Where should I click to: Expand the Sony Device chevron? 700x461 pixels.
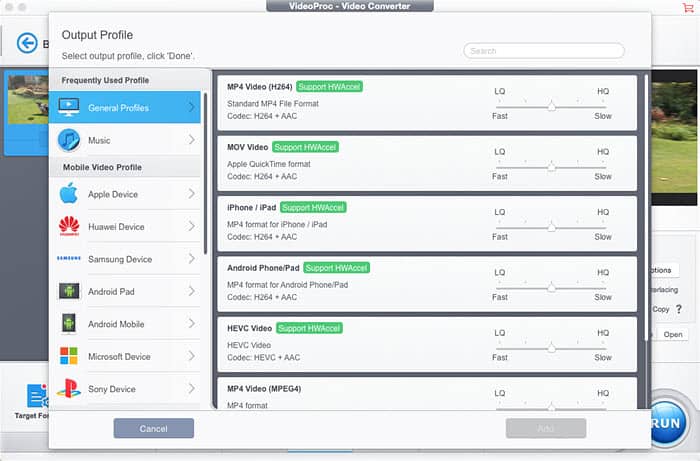click(x=192, y=388)
